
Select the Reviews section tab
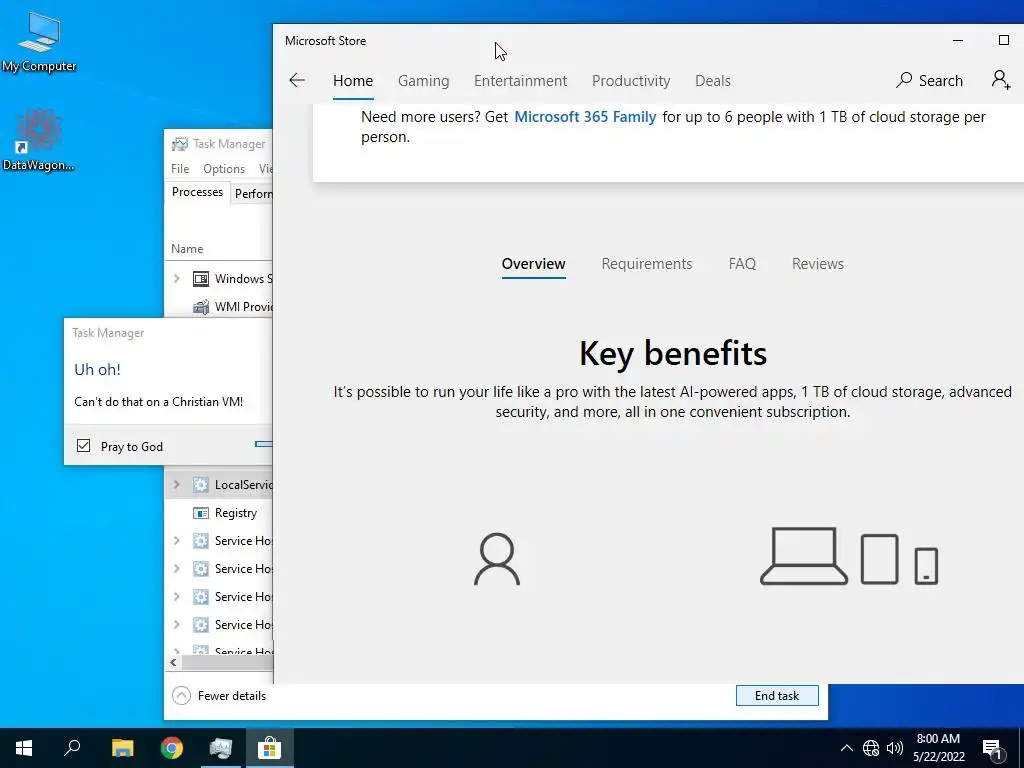point(818,264)
